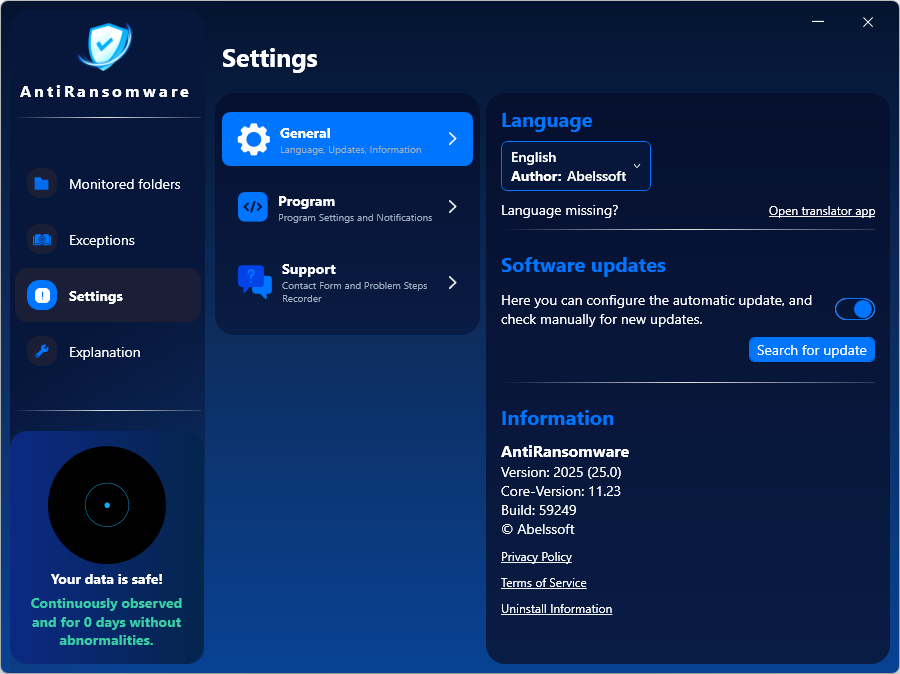This screenshot has height=674, width=900.
Task: Click the Support chat bubbles icon
Action: 255,282
